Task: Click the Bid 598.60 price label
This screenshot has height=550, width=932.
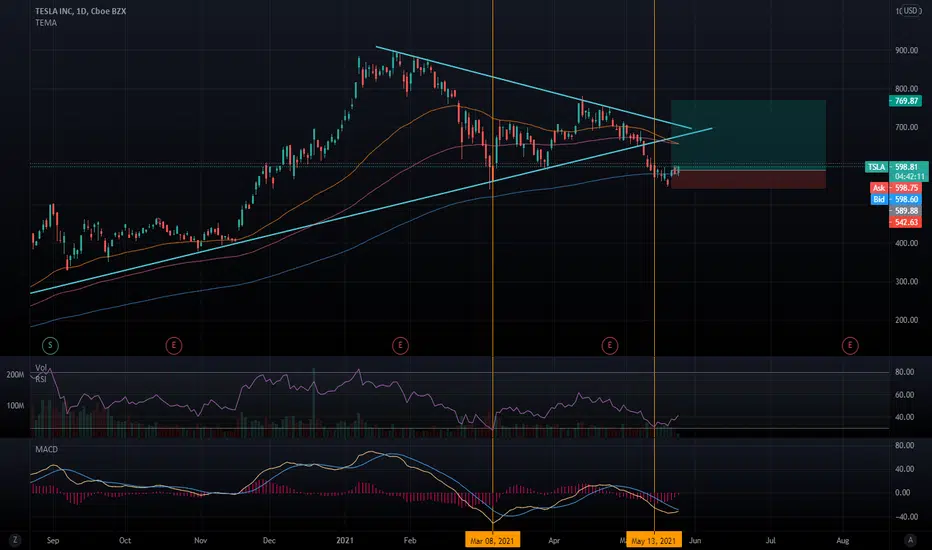Action: point(896,199)
